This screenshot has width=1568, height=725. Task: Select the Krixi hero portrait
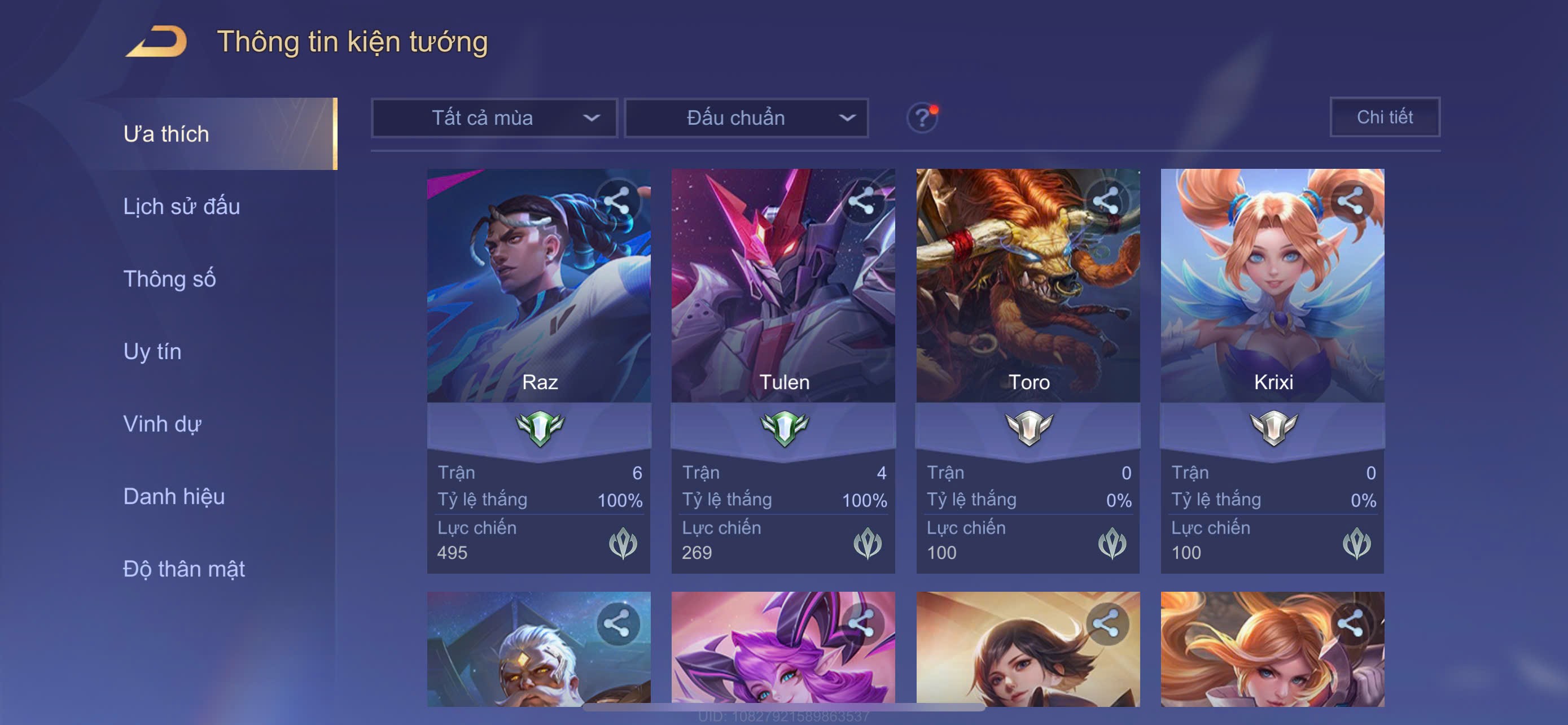point(1272,285)
